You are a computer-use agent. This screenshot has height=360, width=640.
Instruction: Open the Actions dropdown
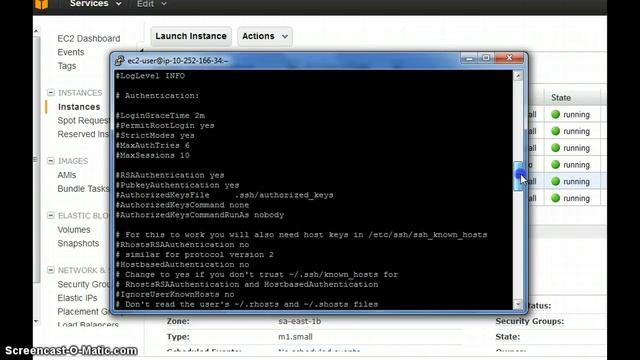(x=265, y=36)
